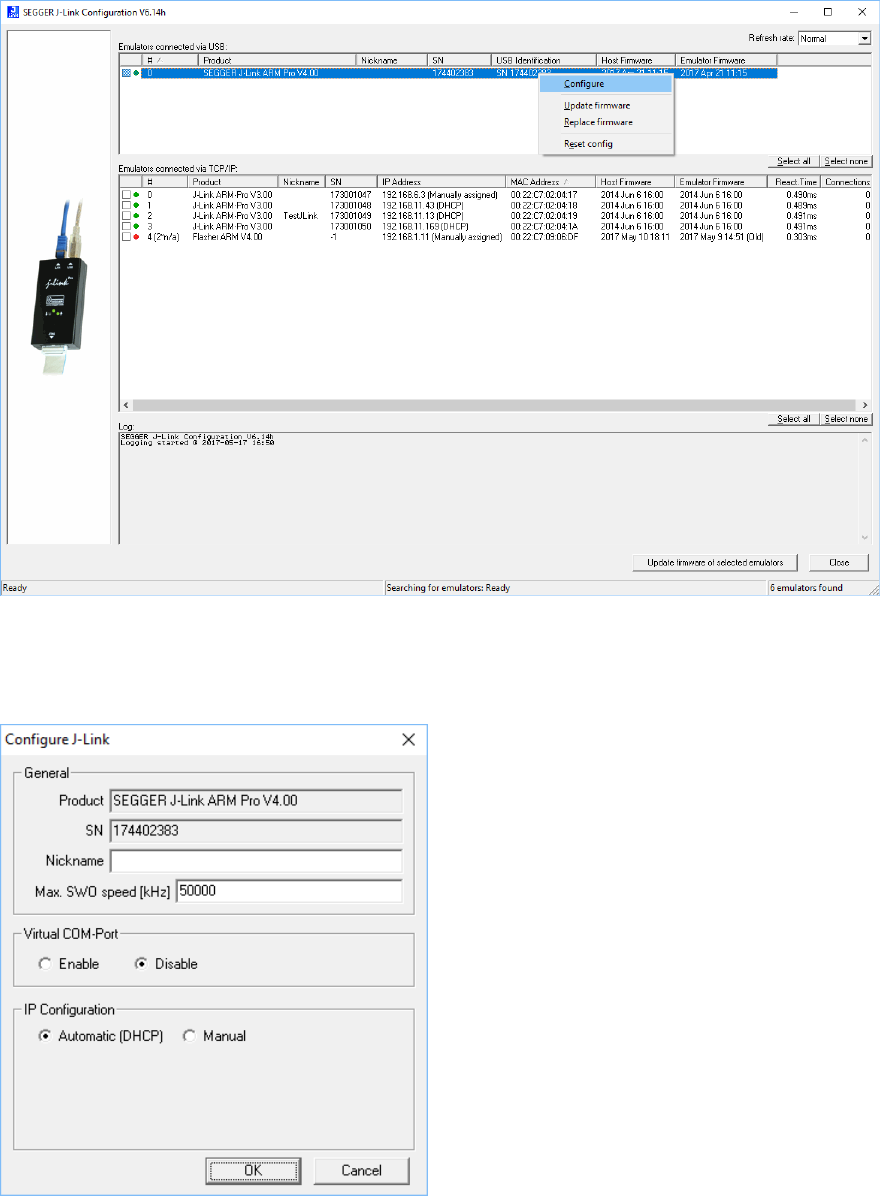880x1196 pixels.
Task: Click left arrow of the horizontal scrollbar
Action: [x=124, y=405]
